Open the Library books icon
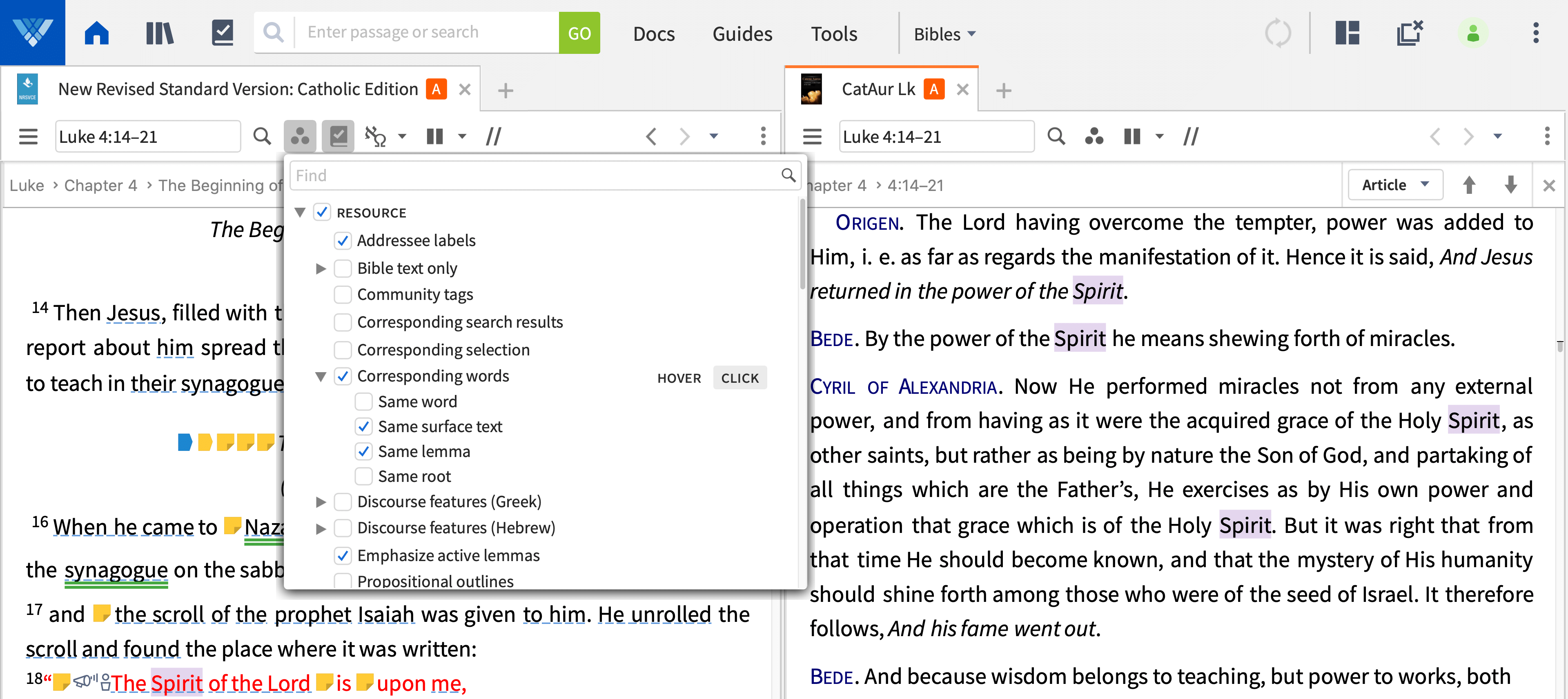This screenshot has width=1568, height=699. pyautogui.click(x=160, y=33)
